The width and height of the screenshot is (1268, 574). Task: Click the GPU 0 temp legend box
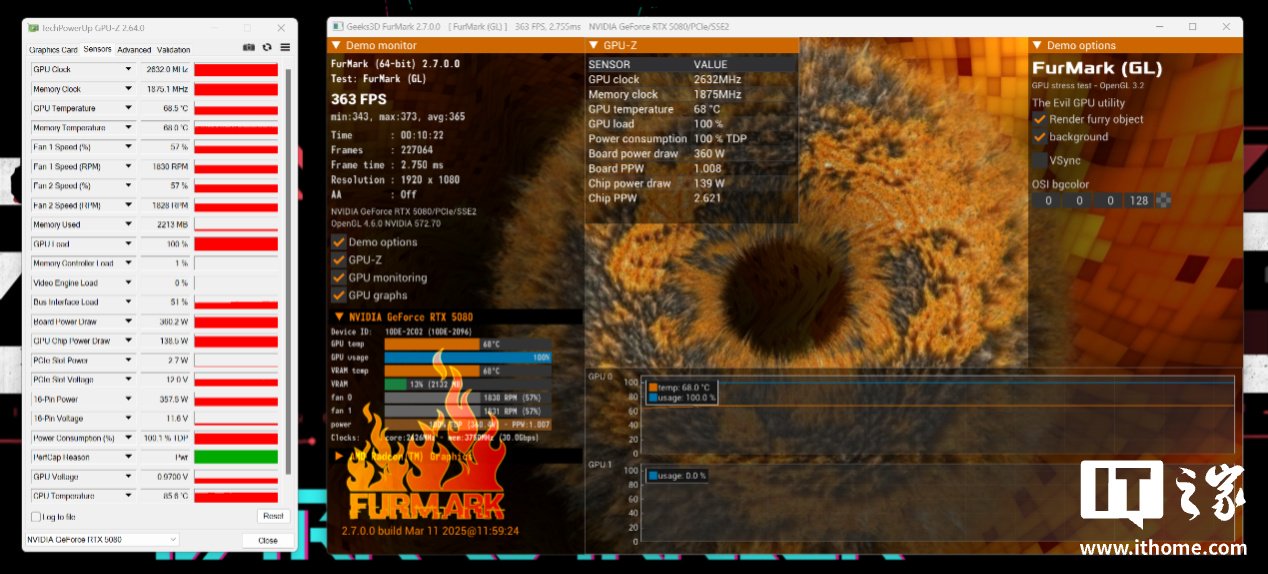tap(682, 392)
